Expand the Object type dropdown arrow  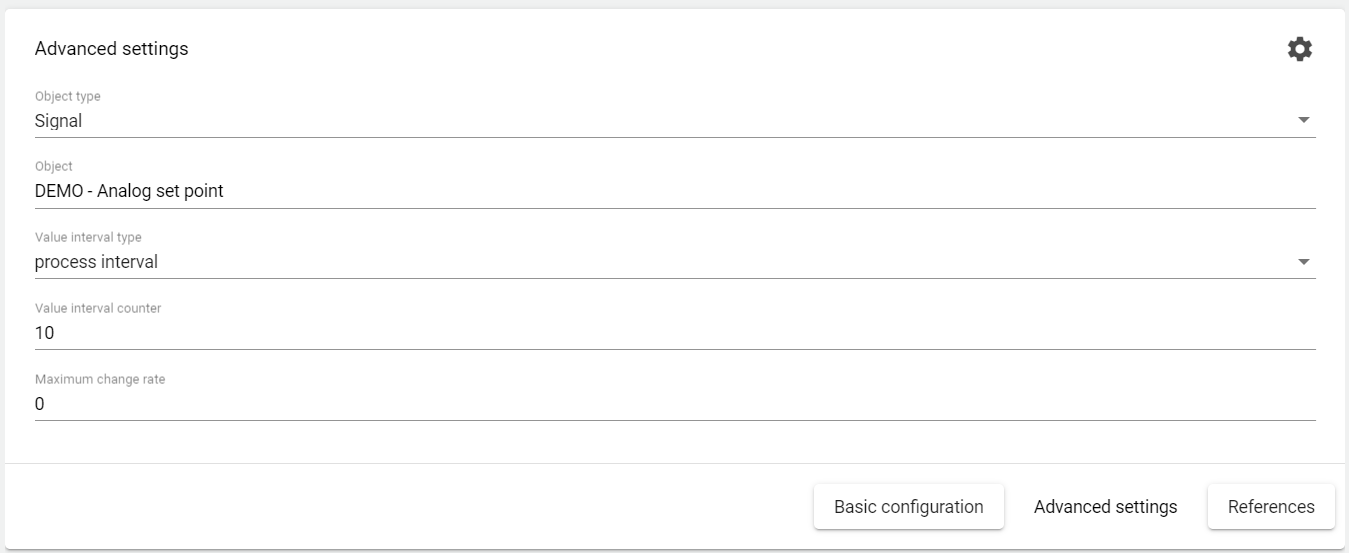(x=1303, y=120)
